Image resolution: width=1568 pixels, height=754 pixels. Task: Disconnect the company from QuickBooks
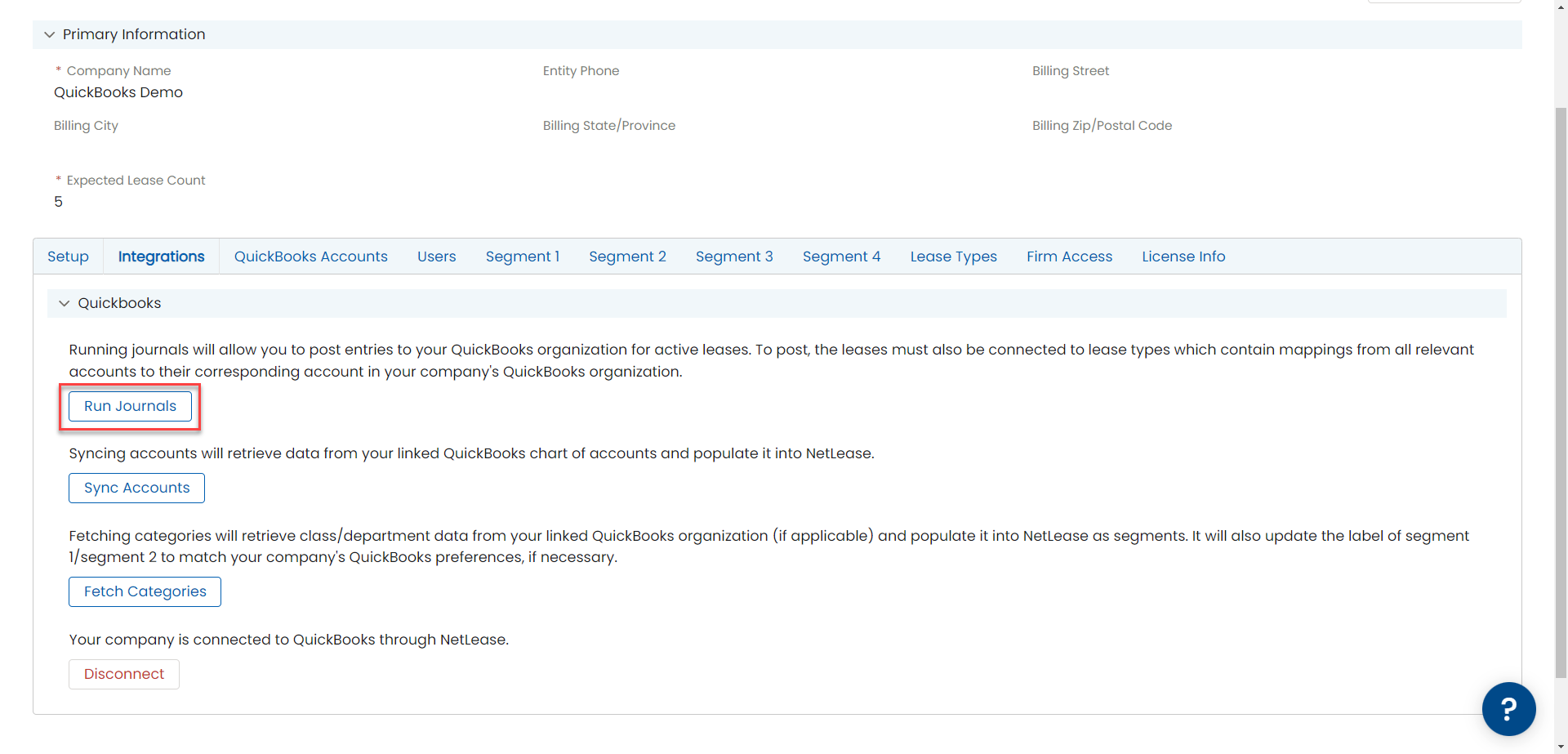click(x=124, y=674)
